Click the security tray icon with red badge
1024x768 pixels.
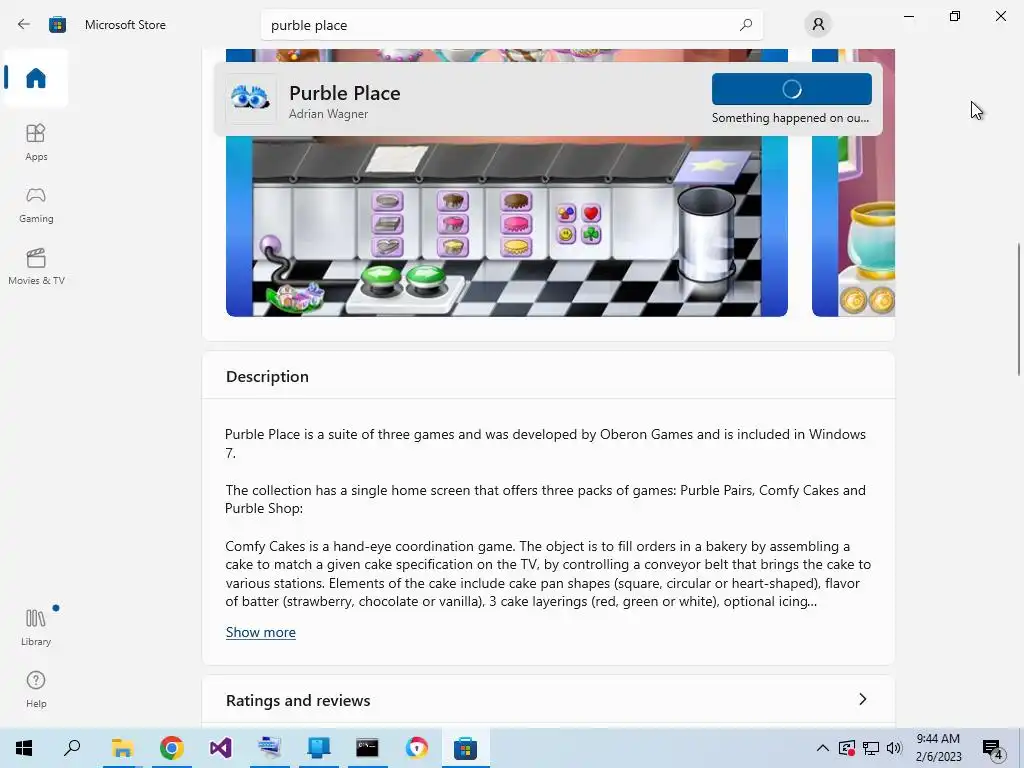847,748
